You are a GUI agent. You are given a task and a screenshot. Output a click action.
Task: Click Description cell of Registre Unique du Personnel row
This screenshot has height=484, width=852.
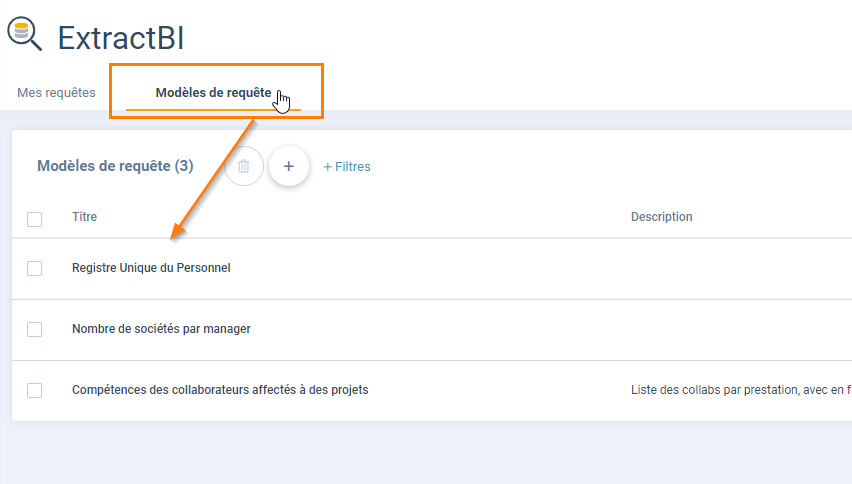click(x=740, y=268)
